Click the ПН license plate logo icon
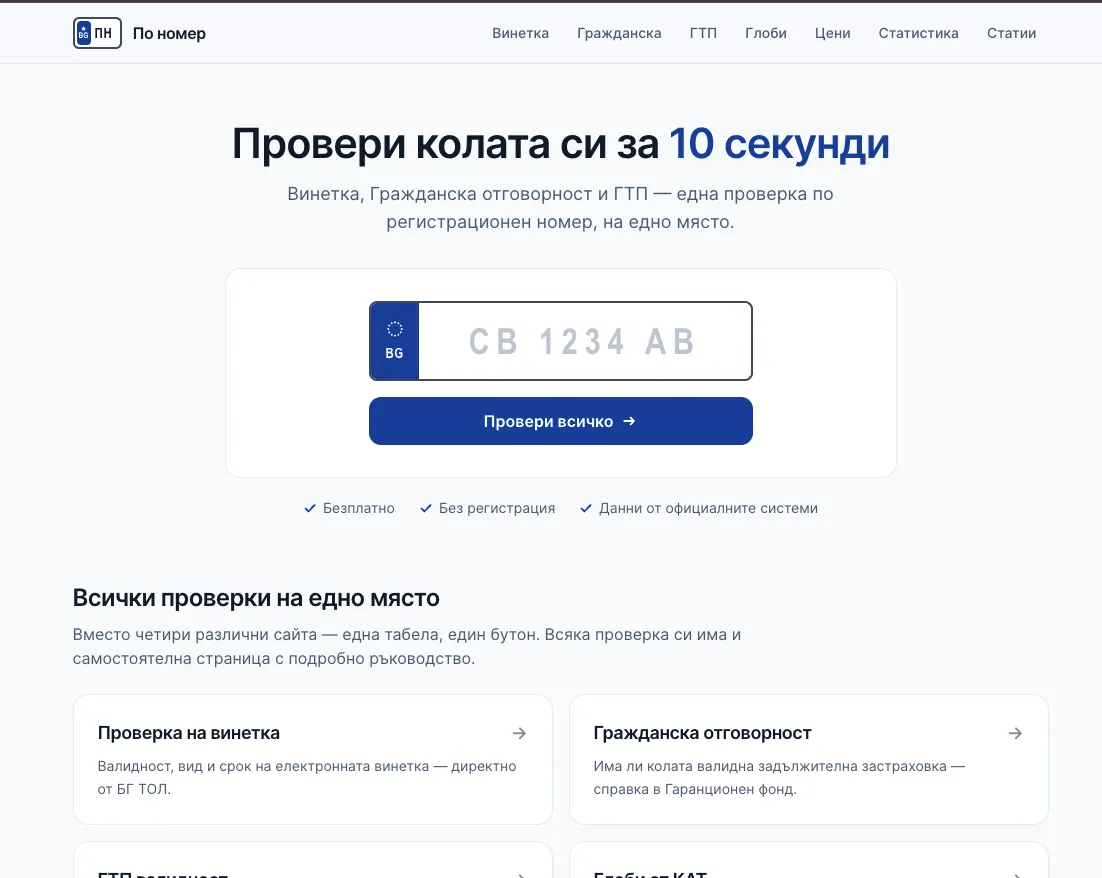Viewport: 1102px width, 878px height. point(97,33)
